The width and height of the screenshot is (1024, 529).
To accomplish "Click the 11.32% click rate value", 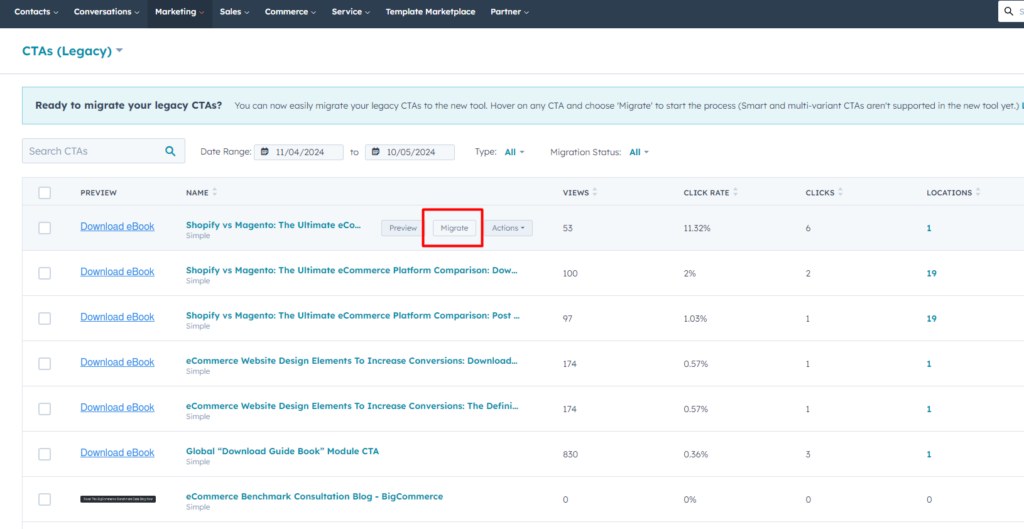I will [x=697, y=229].
